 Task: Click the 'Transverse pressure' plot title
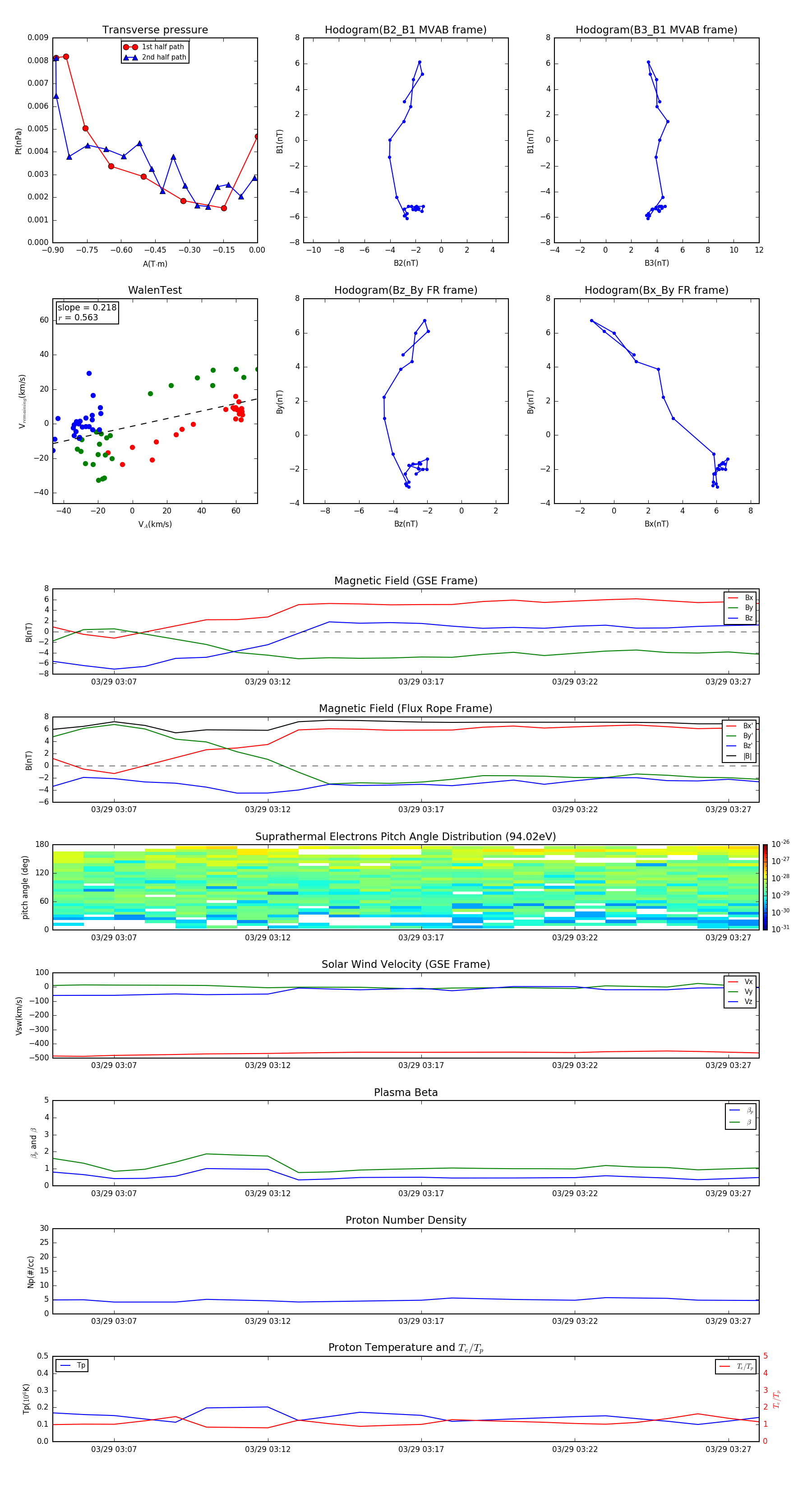[155, 30]
